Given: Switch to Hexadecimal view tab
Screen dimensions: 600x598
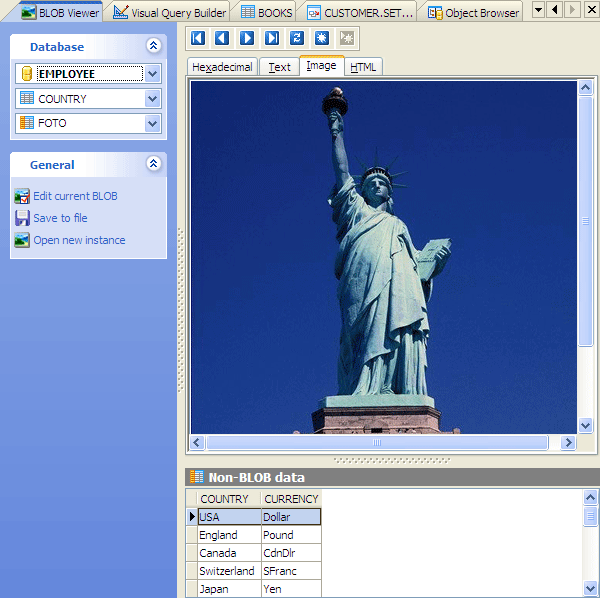Looking at the screenshot, I should pyautogui.click(x=222, y=67).
